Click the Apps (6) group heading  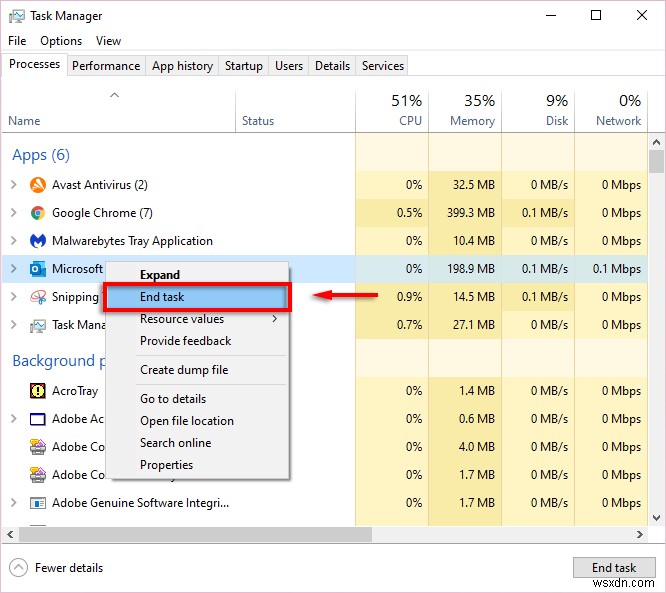pos(41,155)
